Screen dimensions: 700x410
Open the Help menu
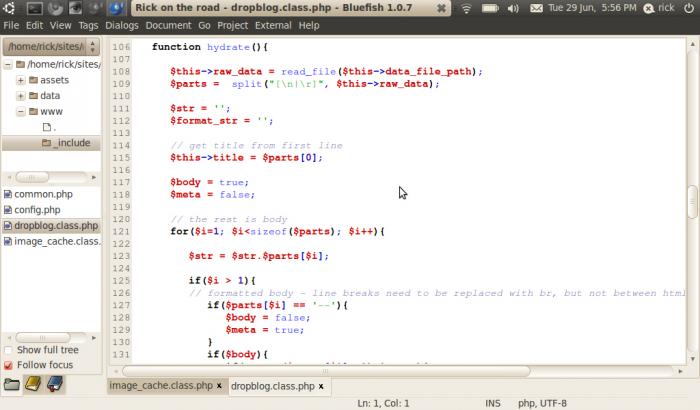[309, 25]
